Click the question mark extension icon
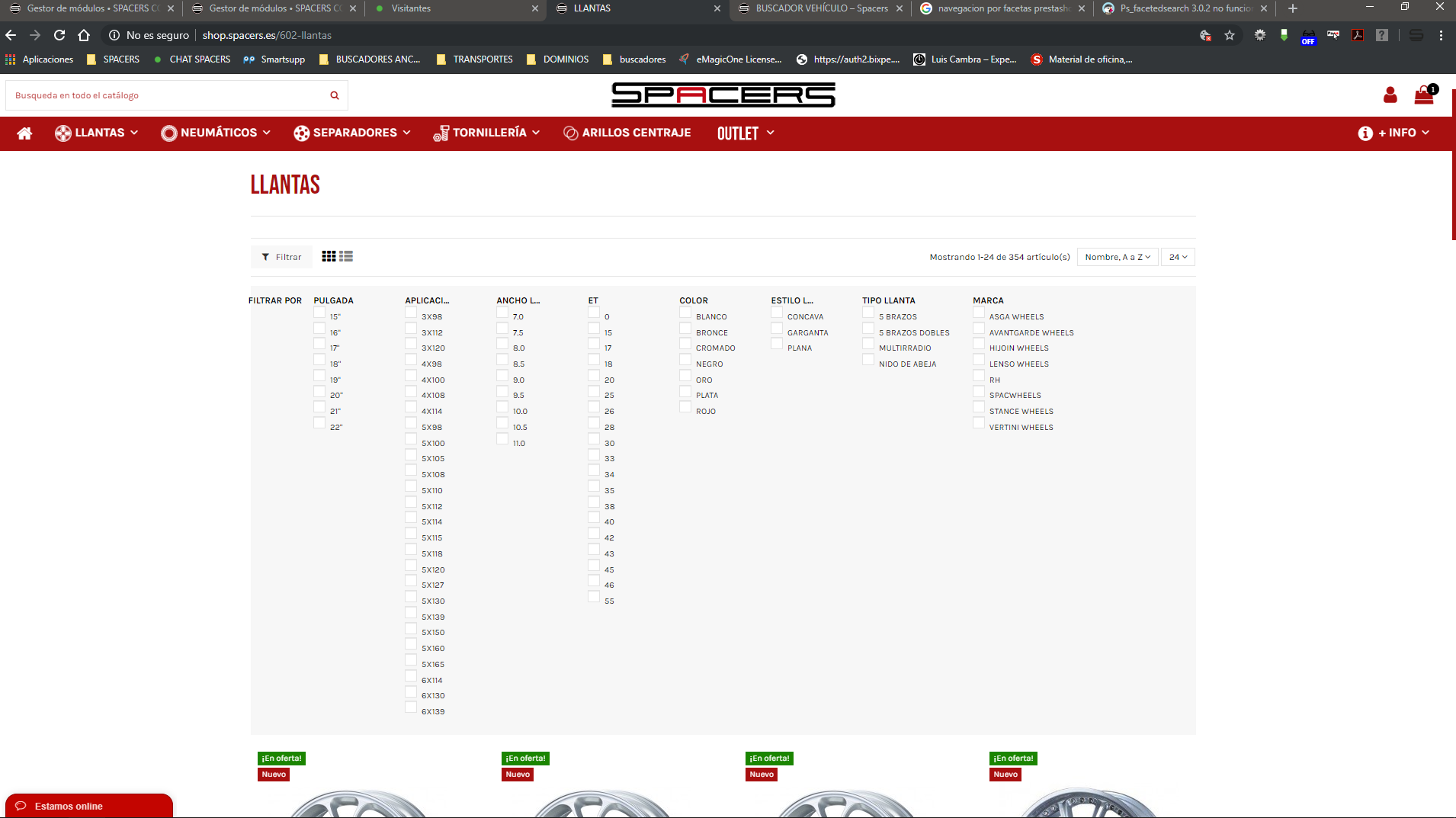 1382,35
